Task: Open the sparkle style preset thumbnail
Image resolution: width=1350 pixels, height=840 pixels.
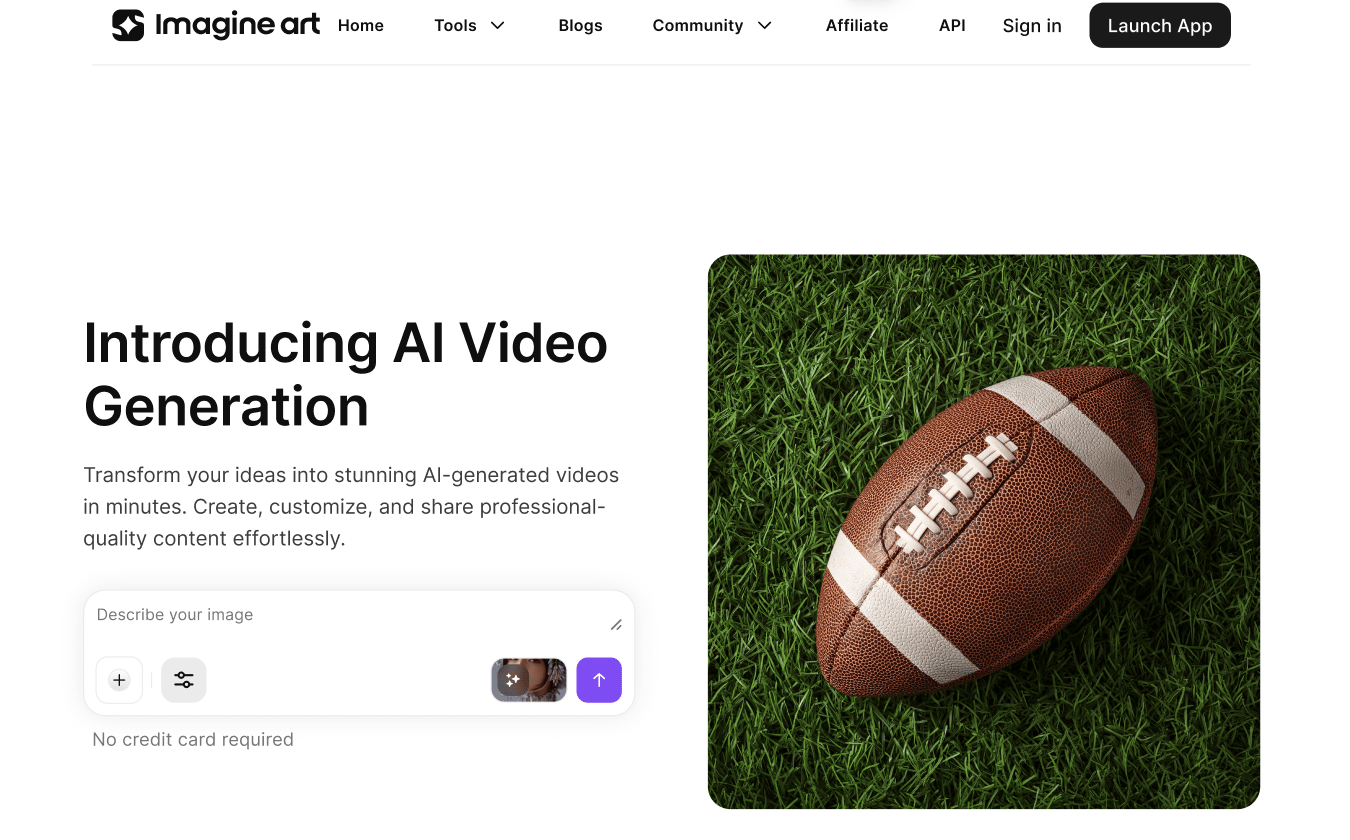Action: coord(529,680)
